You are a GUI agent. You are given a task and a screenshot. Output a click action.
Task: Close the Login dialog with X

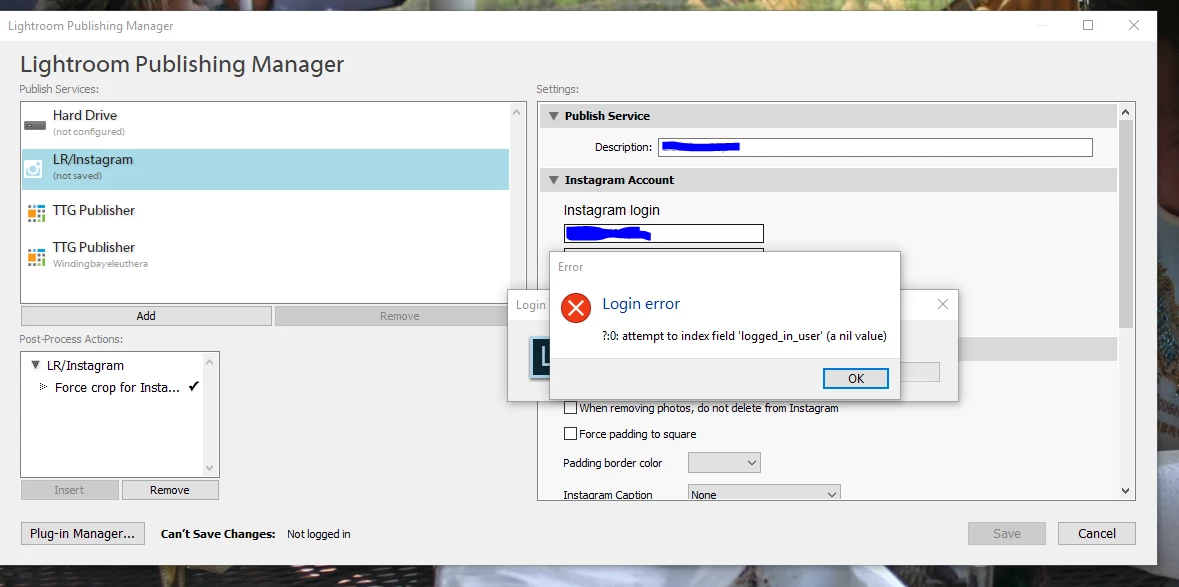coord(943,304)
